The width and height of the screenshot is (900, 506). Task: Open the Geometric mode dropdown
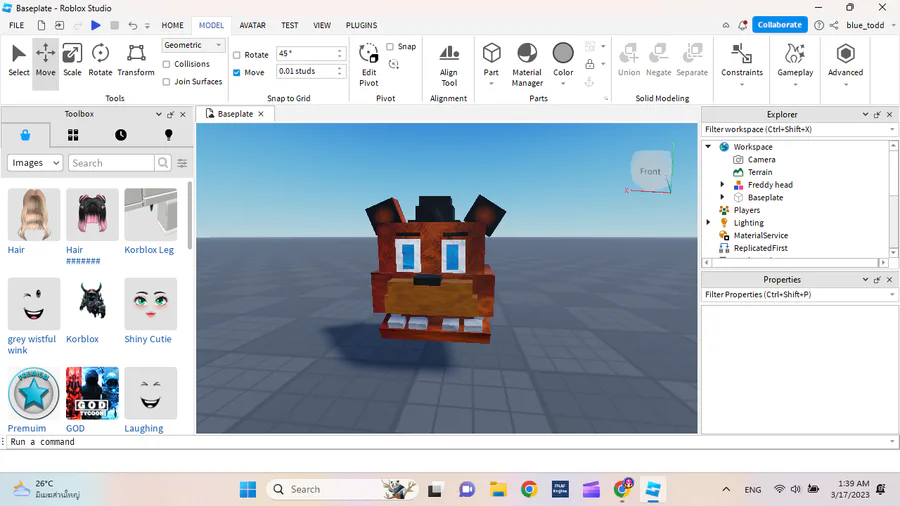(193, 45)
